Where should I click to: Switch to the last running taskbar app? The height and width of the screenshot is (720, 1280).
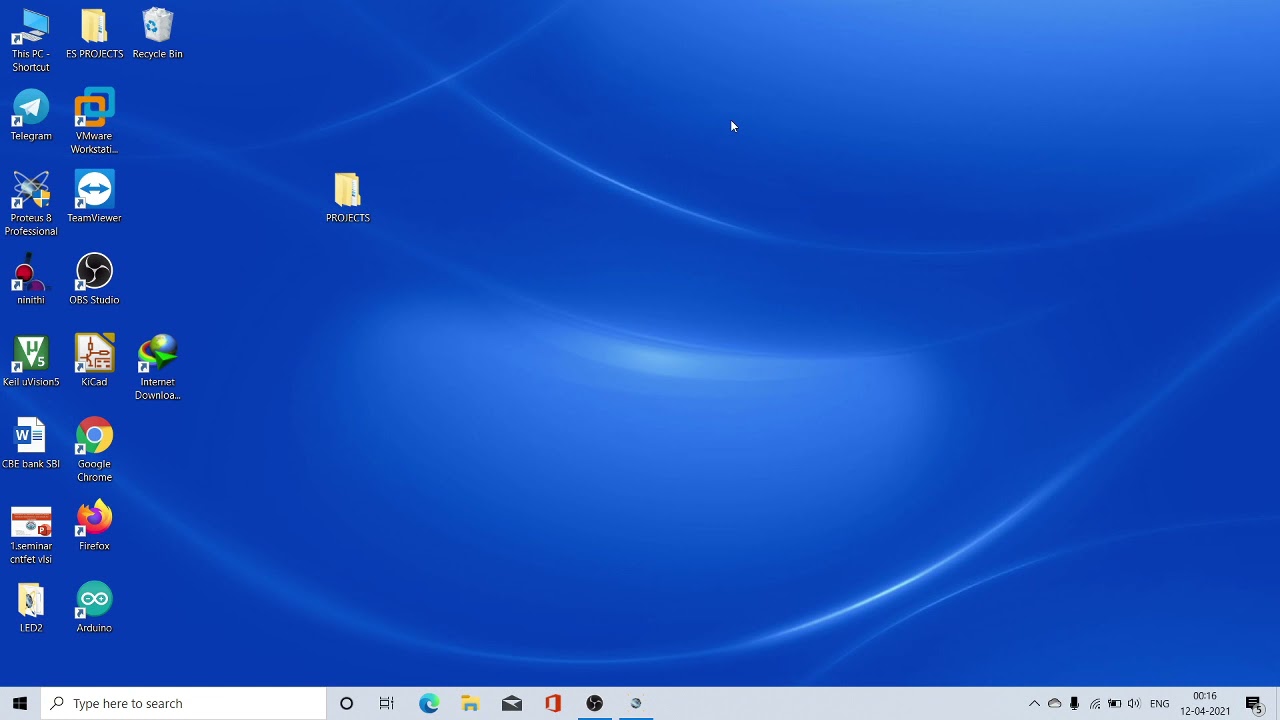click(636, 703)
